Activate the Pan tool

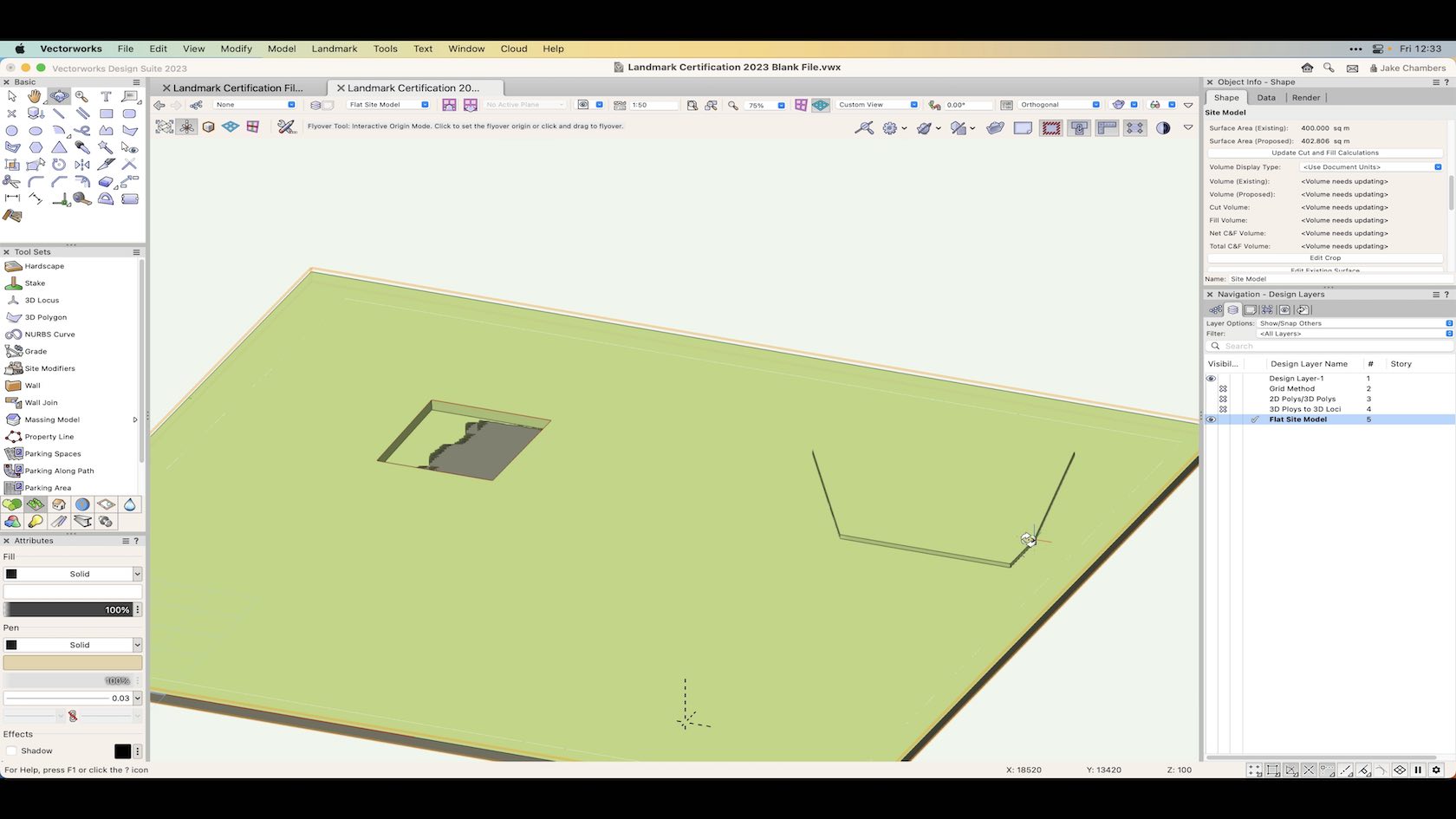[x=35, y=97]
